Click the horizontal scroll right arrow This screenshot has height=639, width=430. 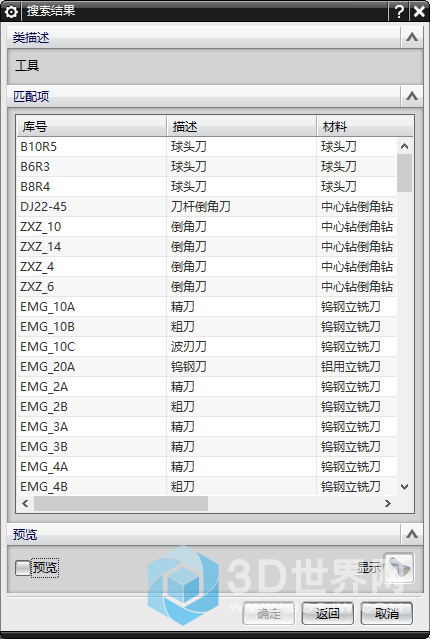click(x=388, y=503)
